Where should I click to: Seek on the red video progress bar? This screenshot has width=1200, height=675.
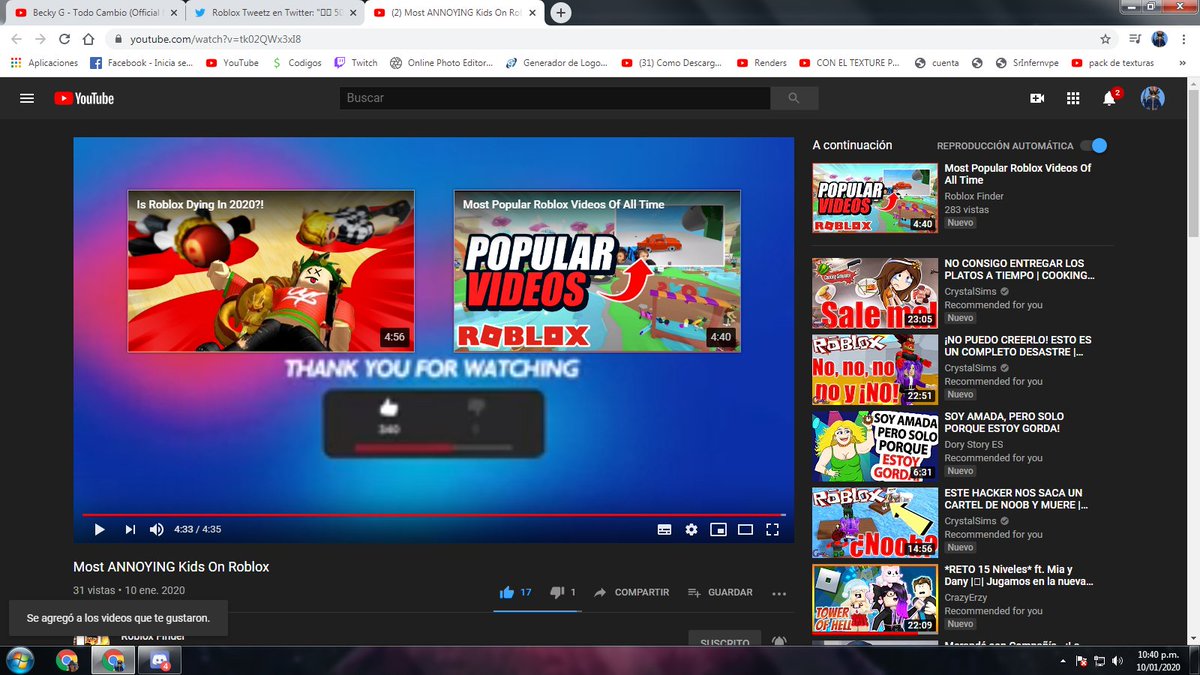[433, 515]
